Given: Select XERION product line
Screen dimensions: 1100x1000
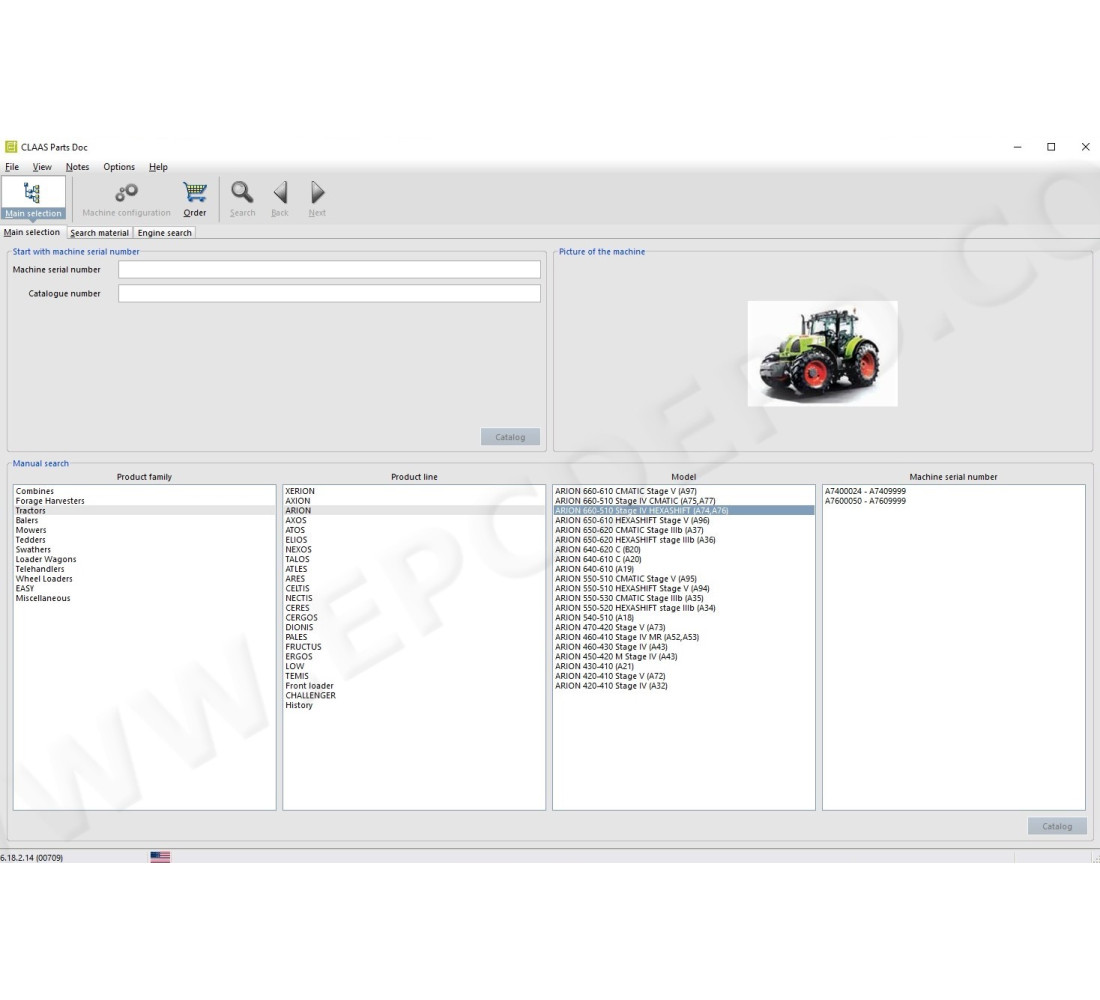Looking at the screenshot, I should click(x=414, y=491).
